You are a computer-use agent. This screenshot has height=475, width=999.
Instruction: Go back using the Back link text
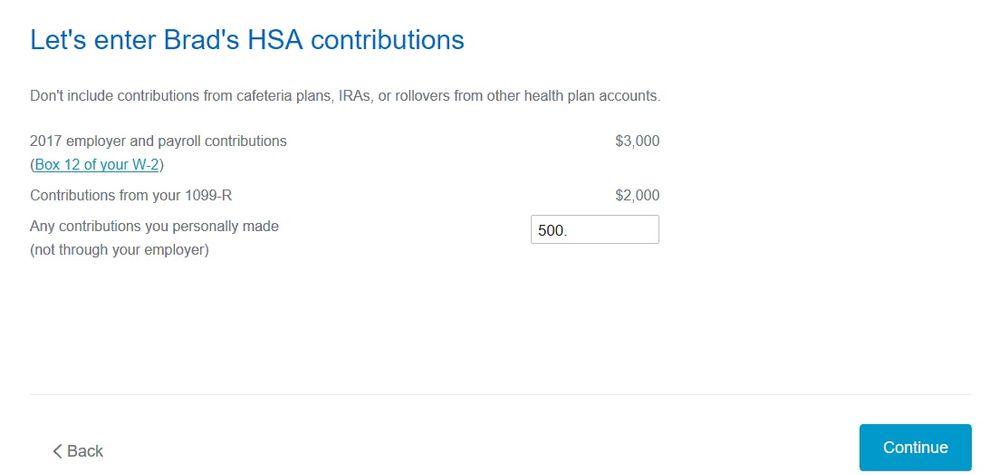[x=85, y=451]
